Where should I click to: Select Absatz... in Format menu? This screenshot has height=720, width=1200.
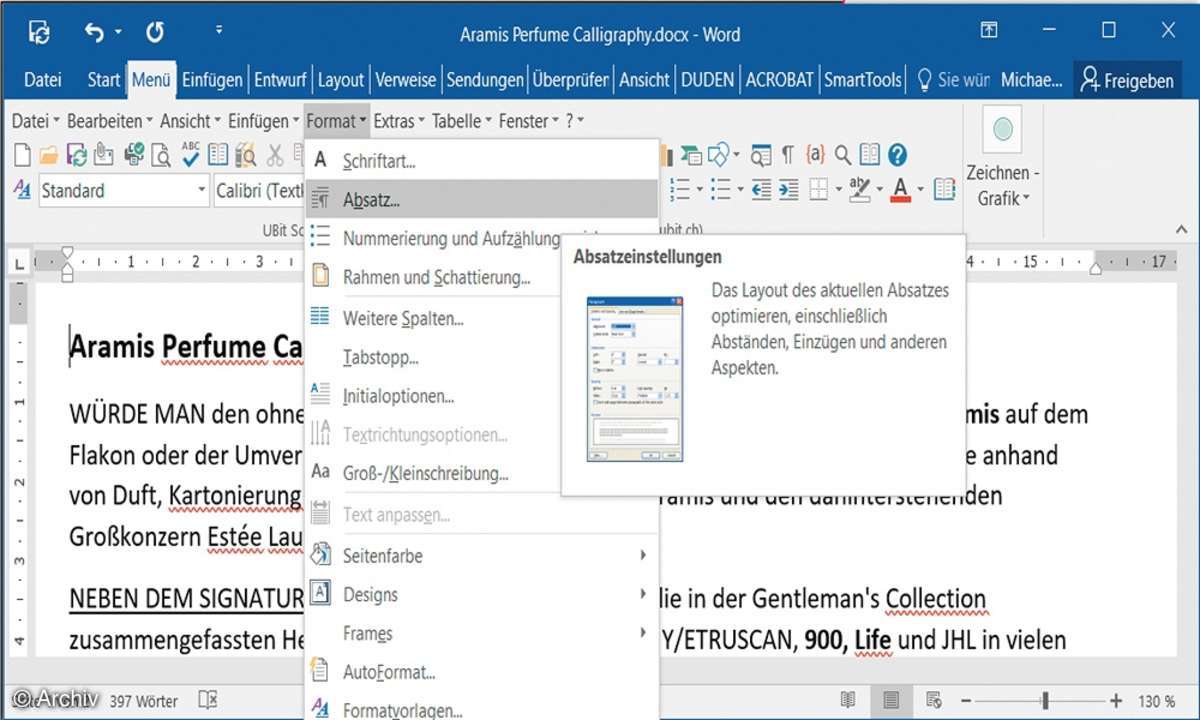point(481,199)
